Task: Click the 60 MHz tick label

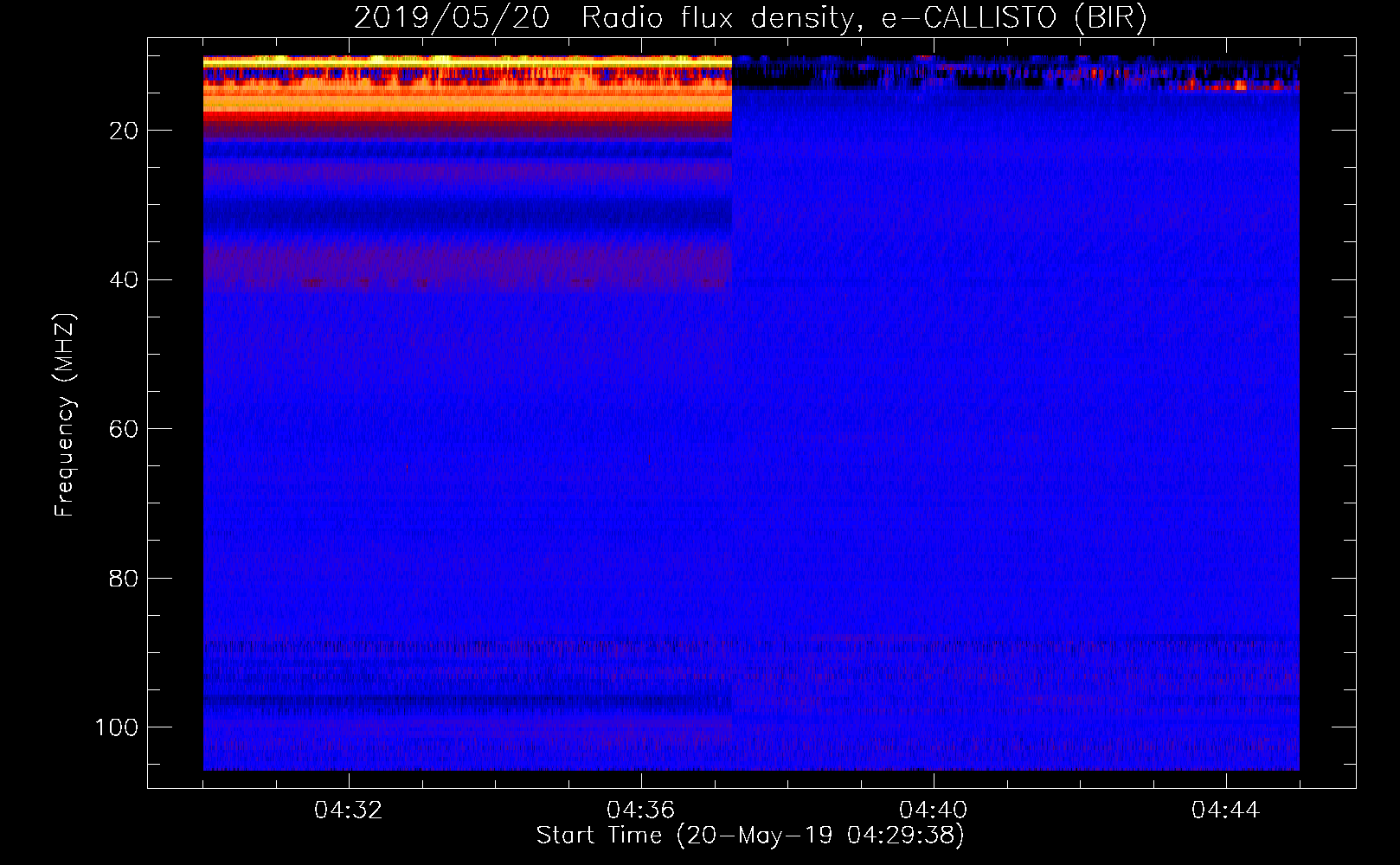Action: 124,429
